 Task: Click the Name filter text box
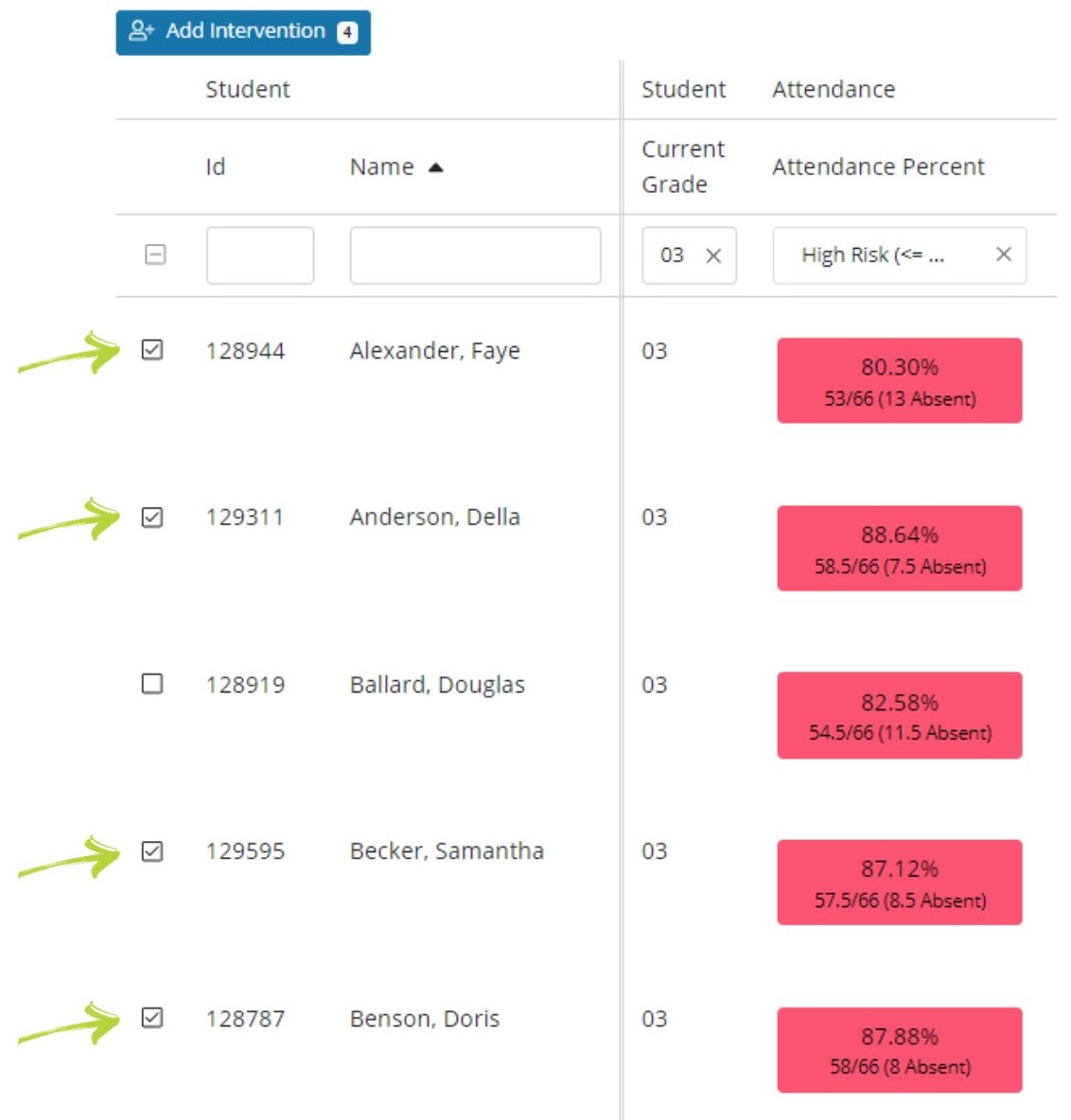(475, 255)
